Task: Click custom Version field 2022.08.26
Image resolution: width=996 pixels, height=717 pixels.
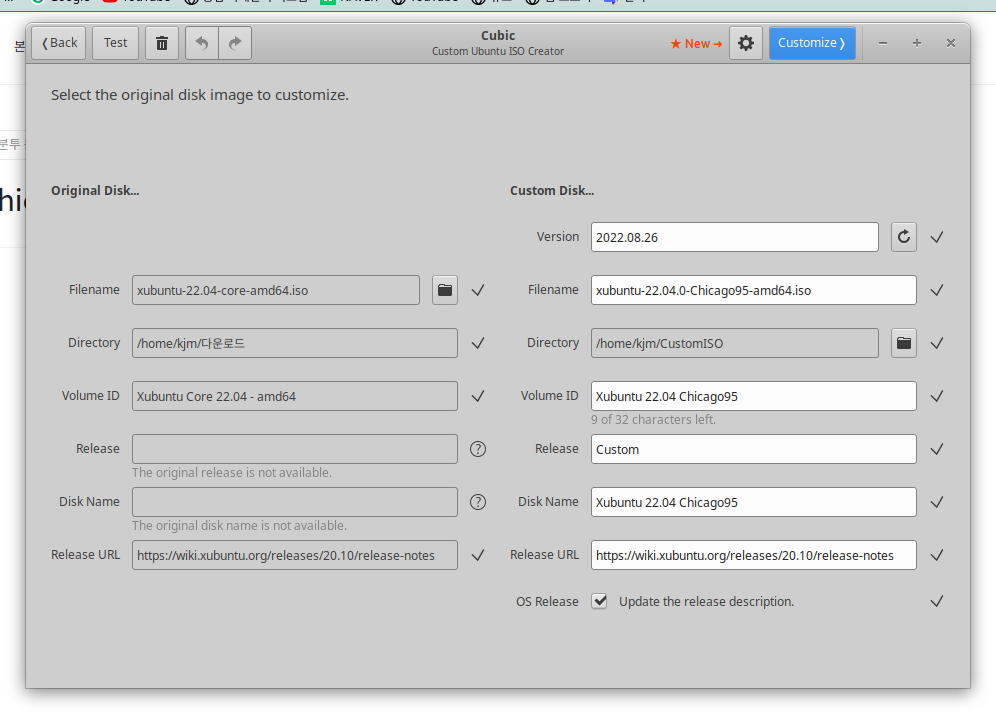Action: click(x=734, y=238)
